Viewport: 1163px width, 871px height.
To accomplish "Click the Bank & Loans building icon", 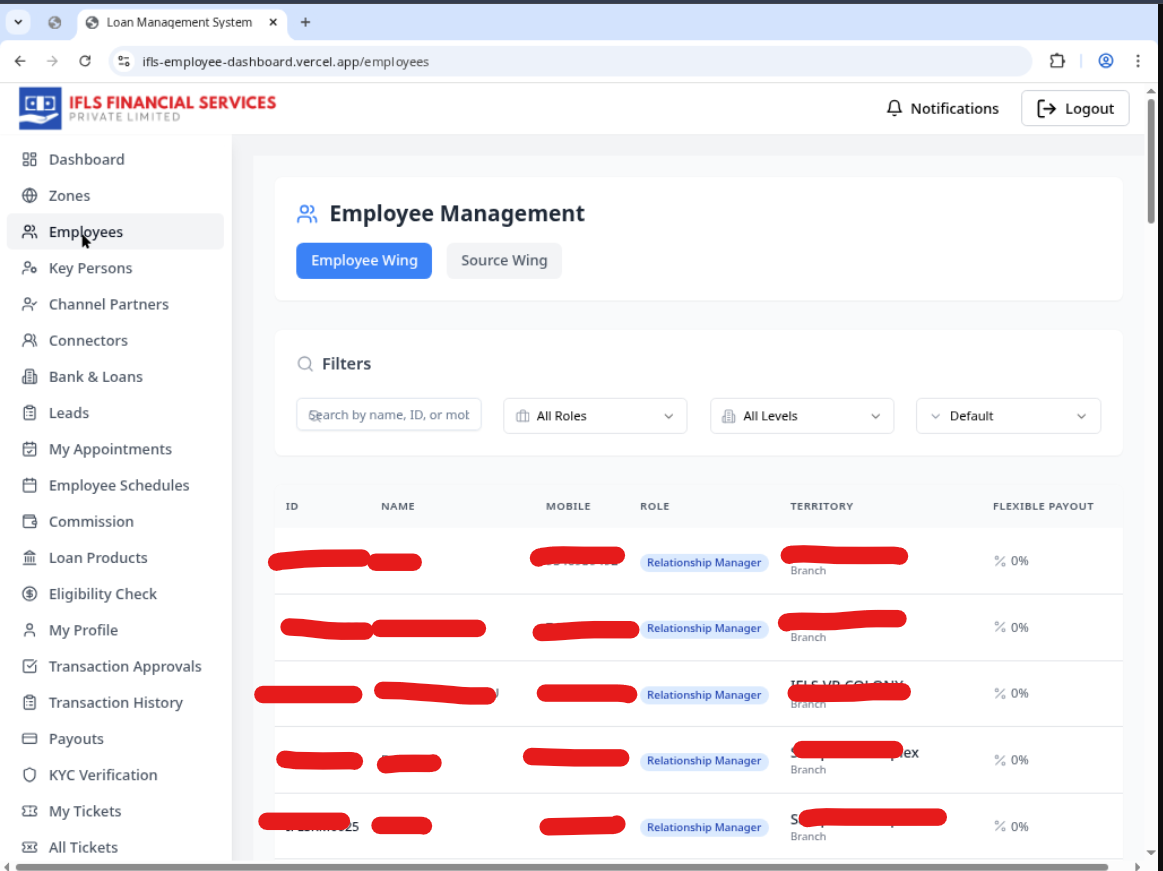I will [x=30, y=377].
